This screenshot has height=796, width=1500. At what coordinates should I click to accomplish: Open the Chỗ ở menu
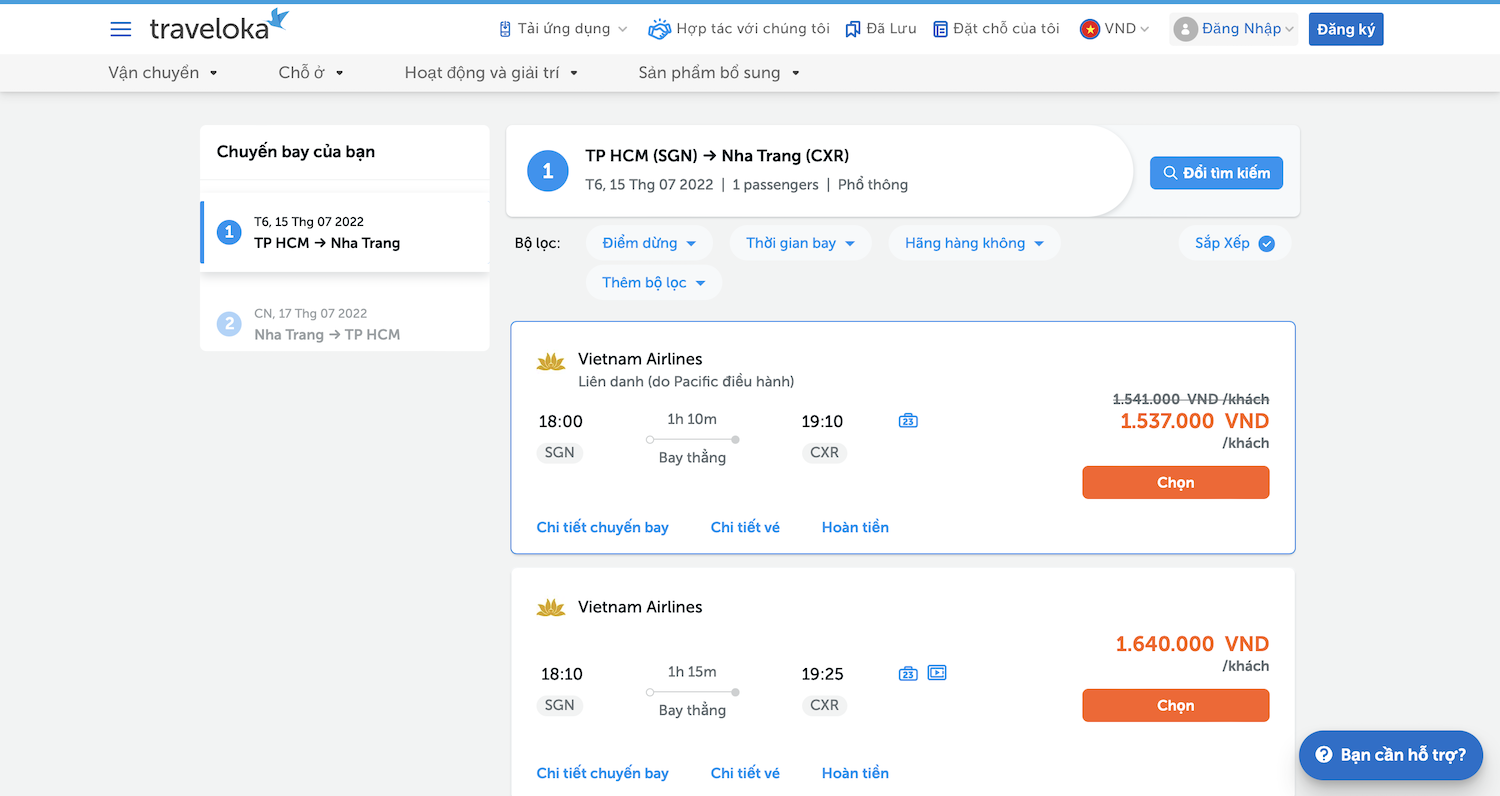tap(311, 73)
